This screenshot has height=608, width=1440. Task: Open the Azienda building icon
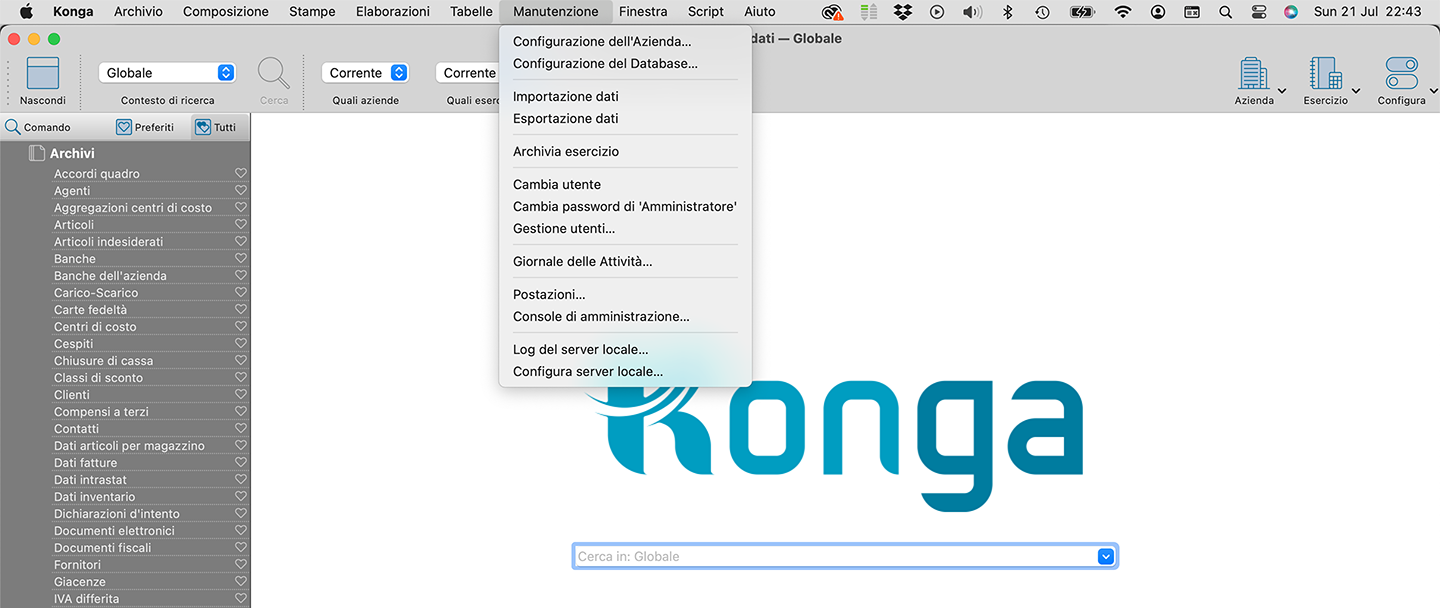click(1252, 74)
